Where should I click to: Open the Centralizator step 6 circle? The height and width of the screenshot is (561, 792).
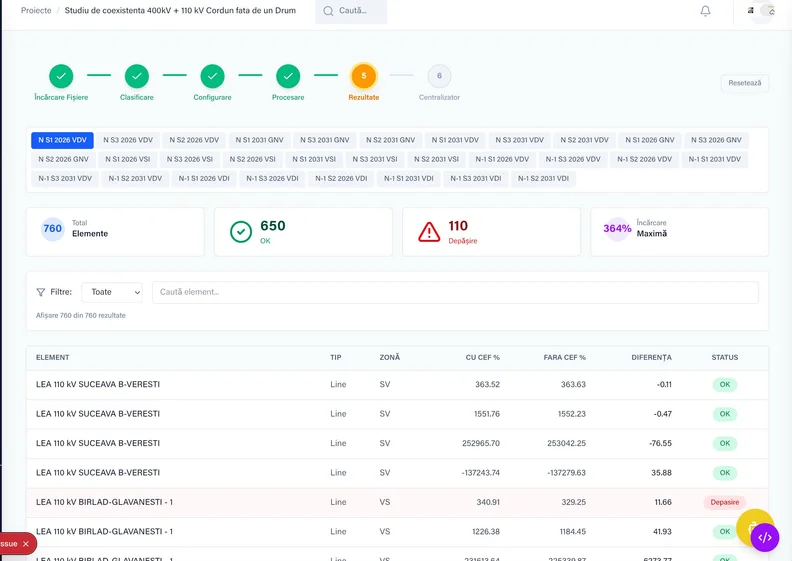coord(439,76)
